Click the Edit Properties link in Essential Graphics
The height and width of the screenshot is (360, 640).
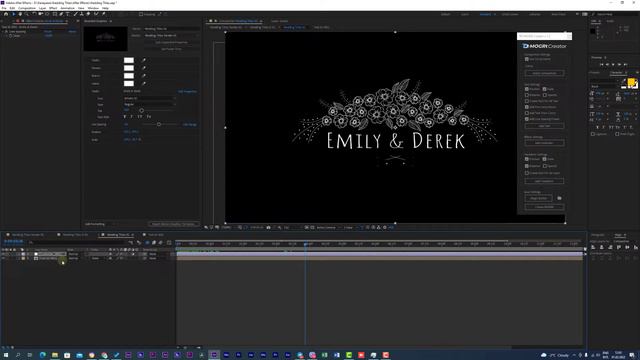coord(187,91)
